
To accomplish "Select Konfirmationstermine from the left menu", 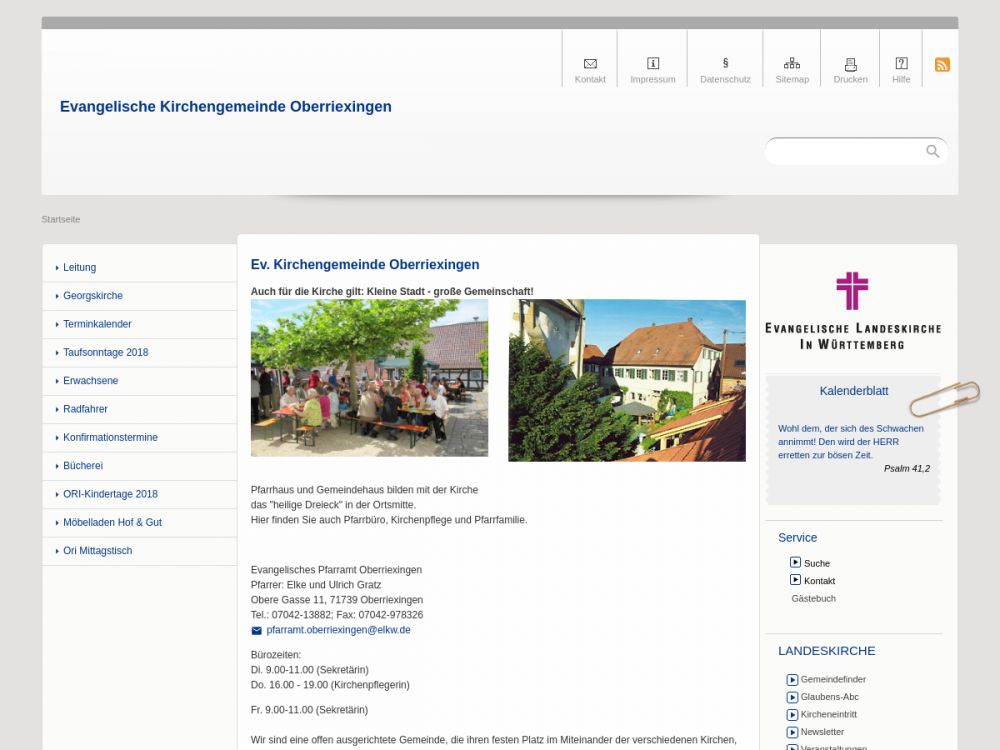I will point(110,438).
